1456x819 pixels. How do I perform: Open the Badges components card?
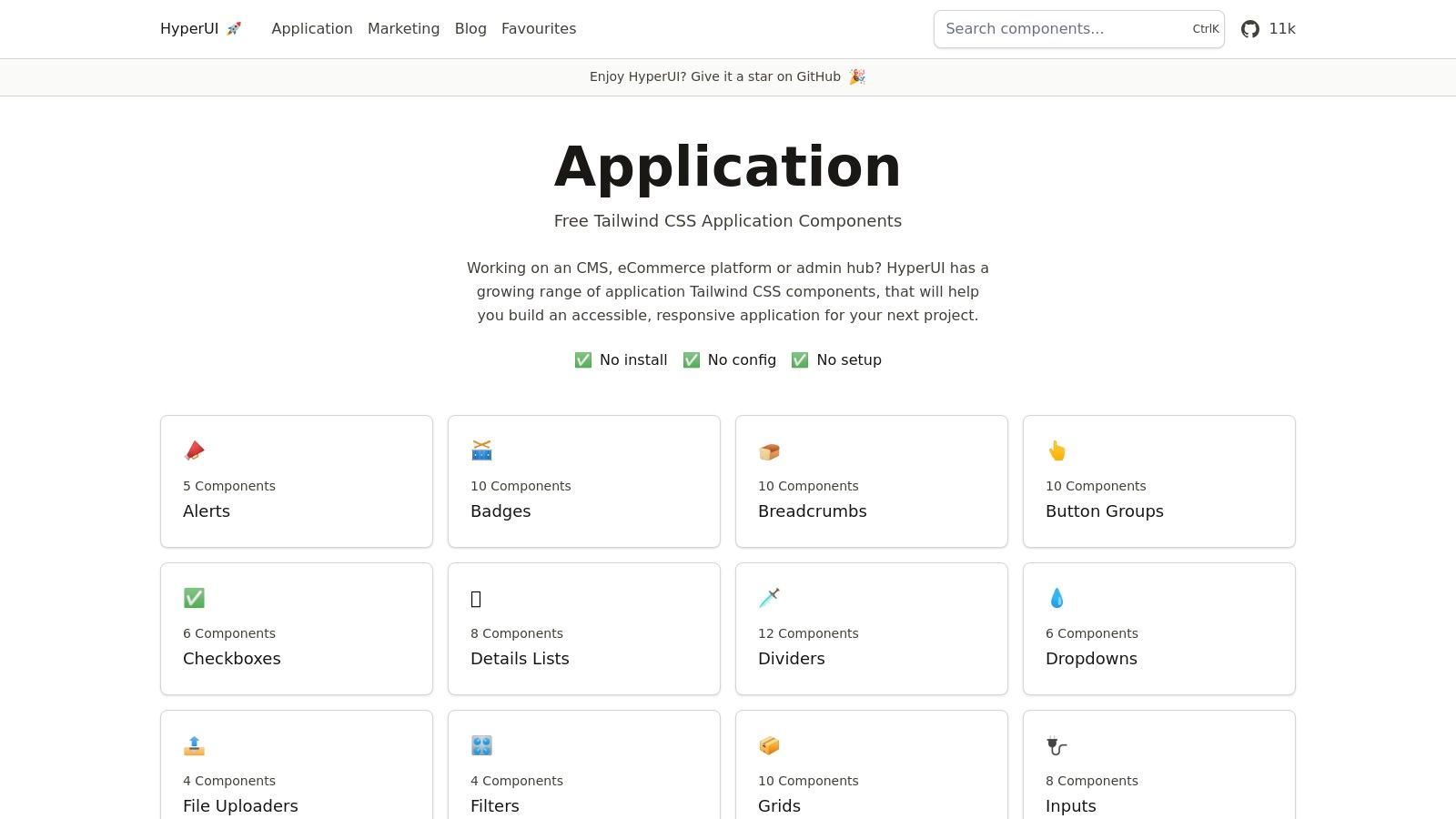[584, 481]
